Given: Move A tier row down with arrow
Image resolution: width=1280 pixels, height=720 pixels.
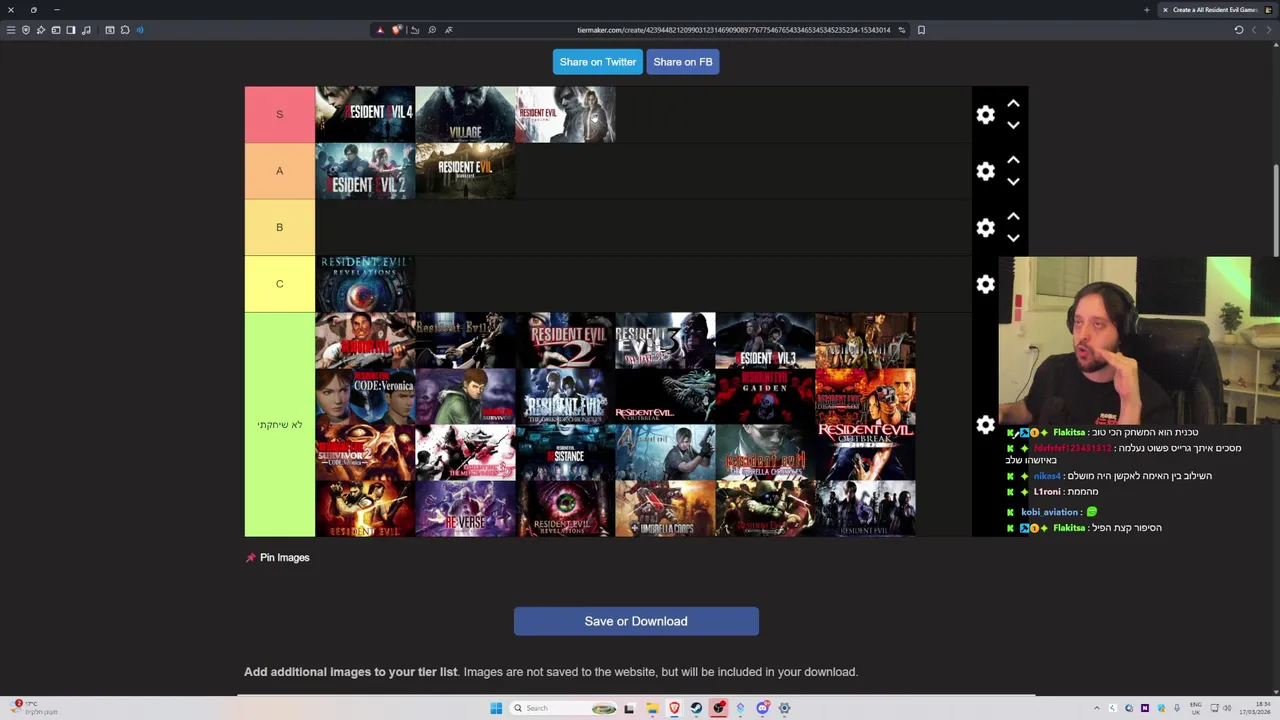Looking at the screenshot, I should (x=1013, y=182).
